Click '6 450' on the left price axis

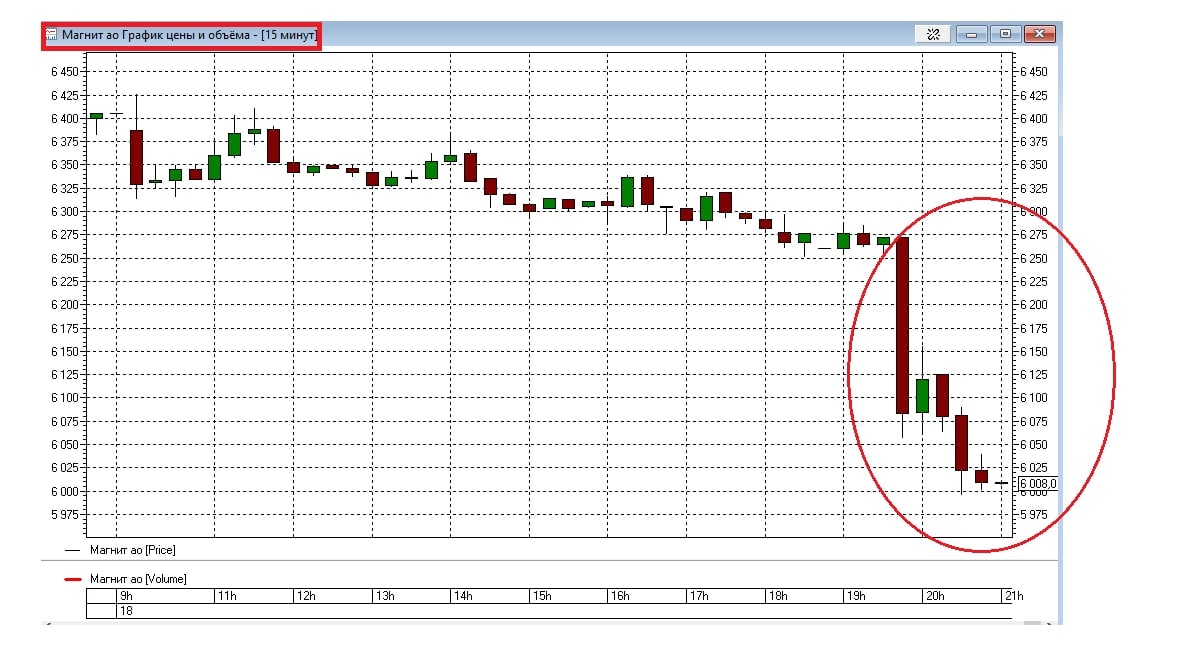pos(65,72)
